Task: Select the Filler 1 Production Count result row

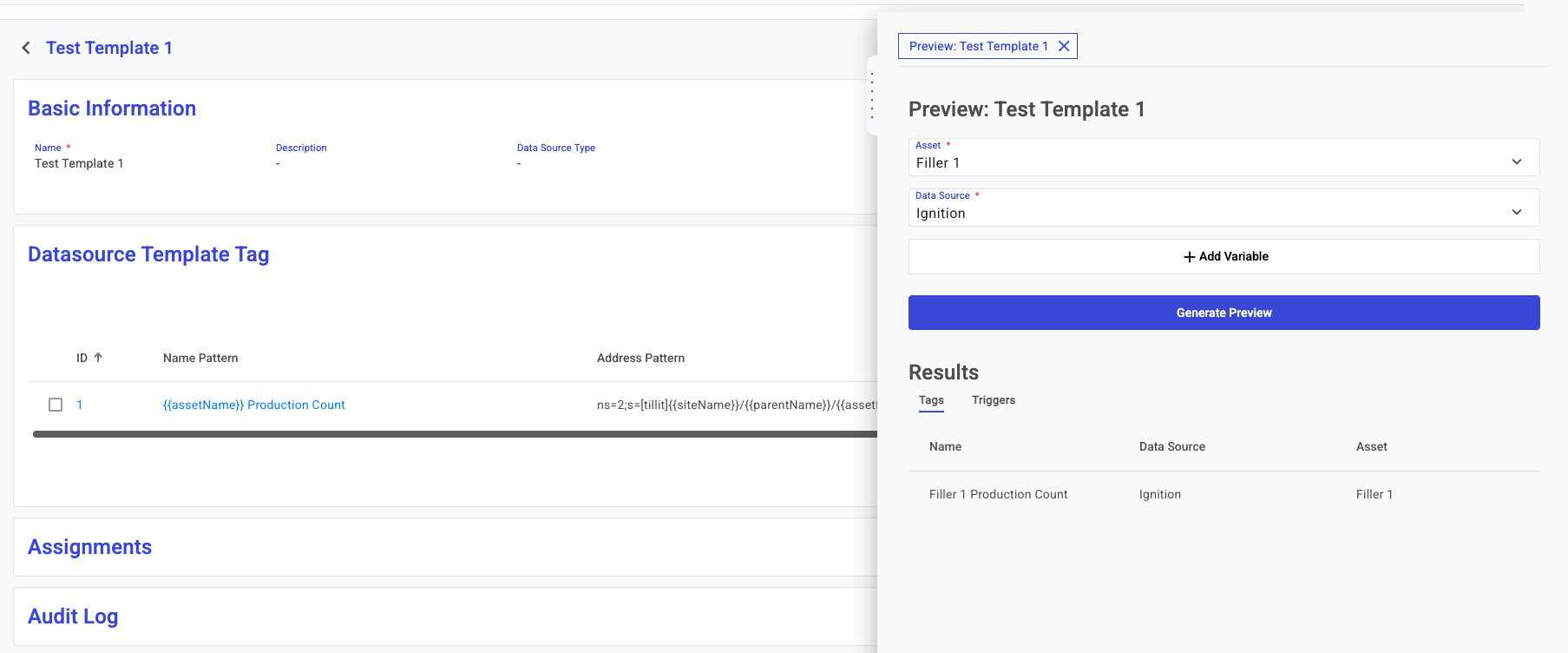Action: pyautogui.click(x=998, y=494)
